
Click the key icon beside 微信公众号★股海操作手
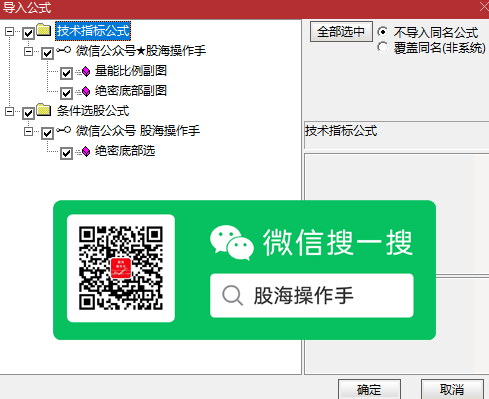pyautogui.click(x=64, y=50)
